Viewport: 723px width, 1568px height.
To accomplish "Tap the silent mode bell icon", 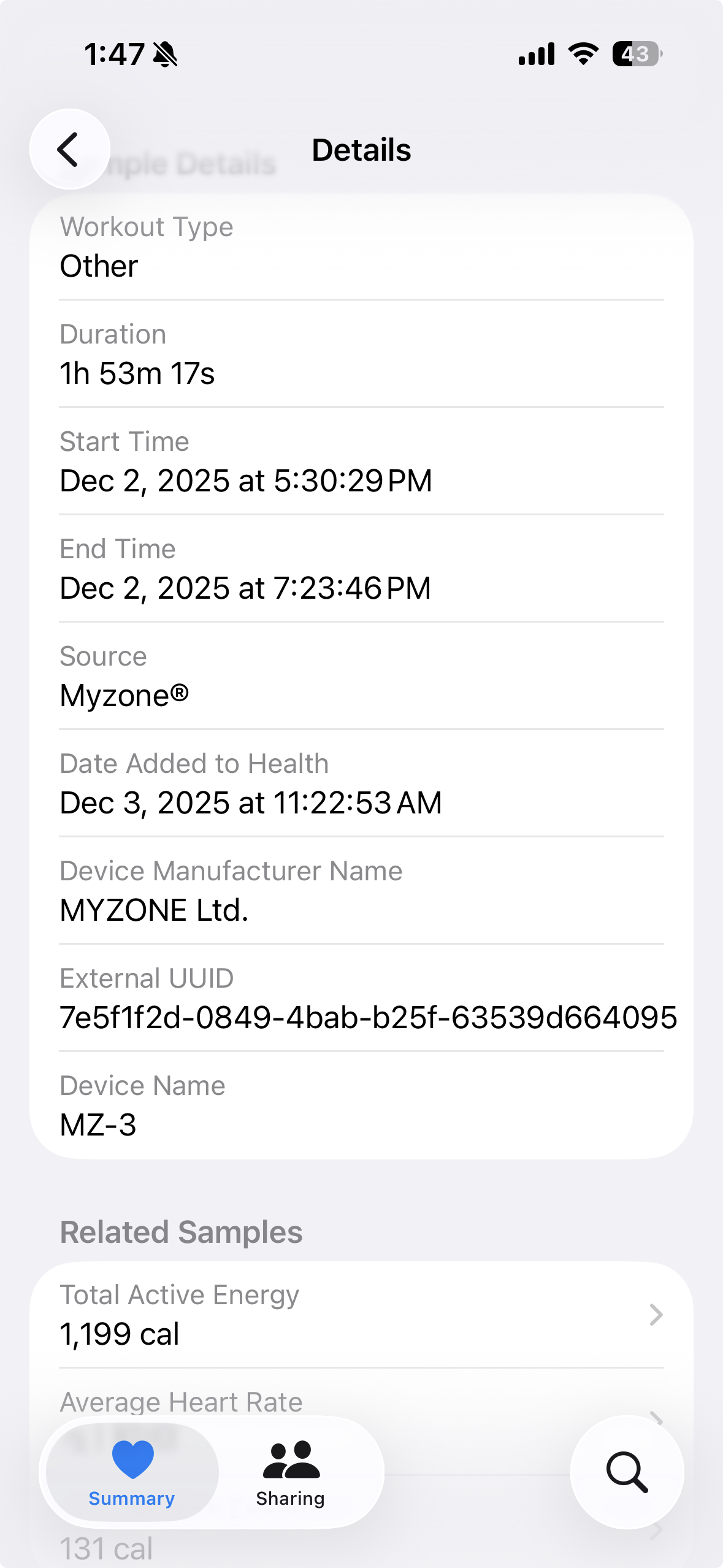I will pyautogui.click(x=165, y=54).
